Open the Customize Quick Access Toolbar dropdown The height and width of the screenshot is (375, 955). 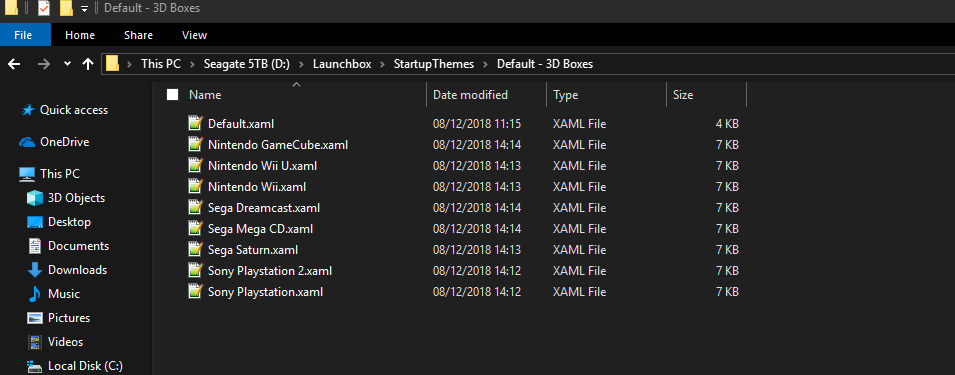(x=84, y=9)
